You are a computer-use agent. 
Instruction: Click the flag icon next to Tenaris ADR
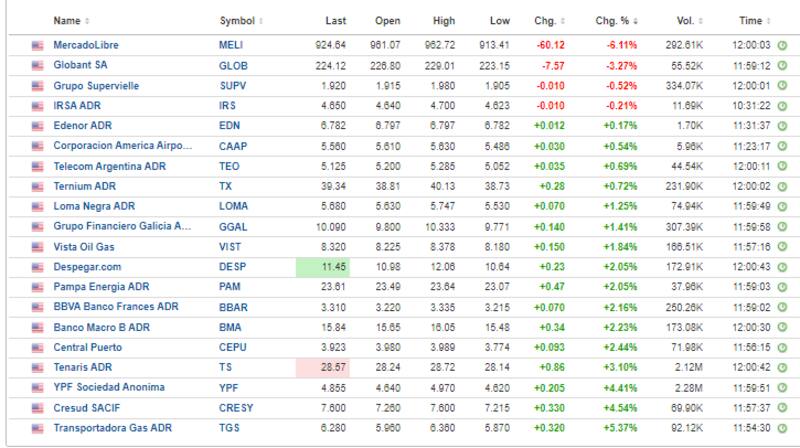(38, 367)
